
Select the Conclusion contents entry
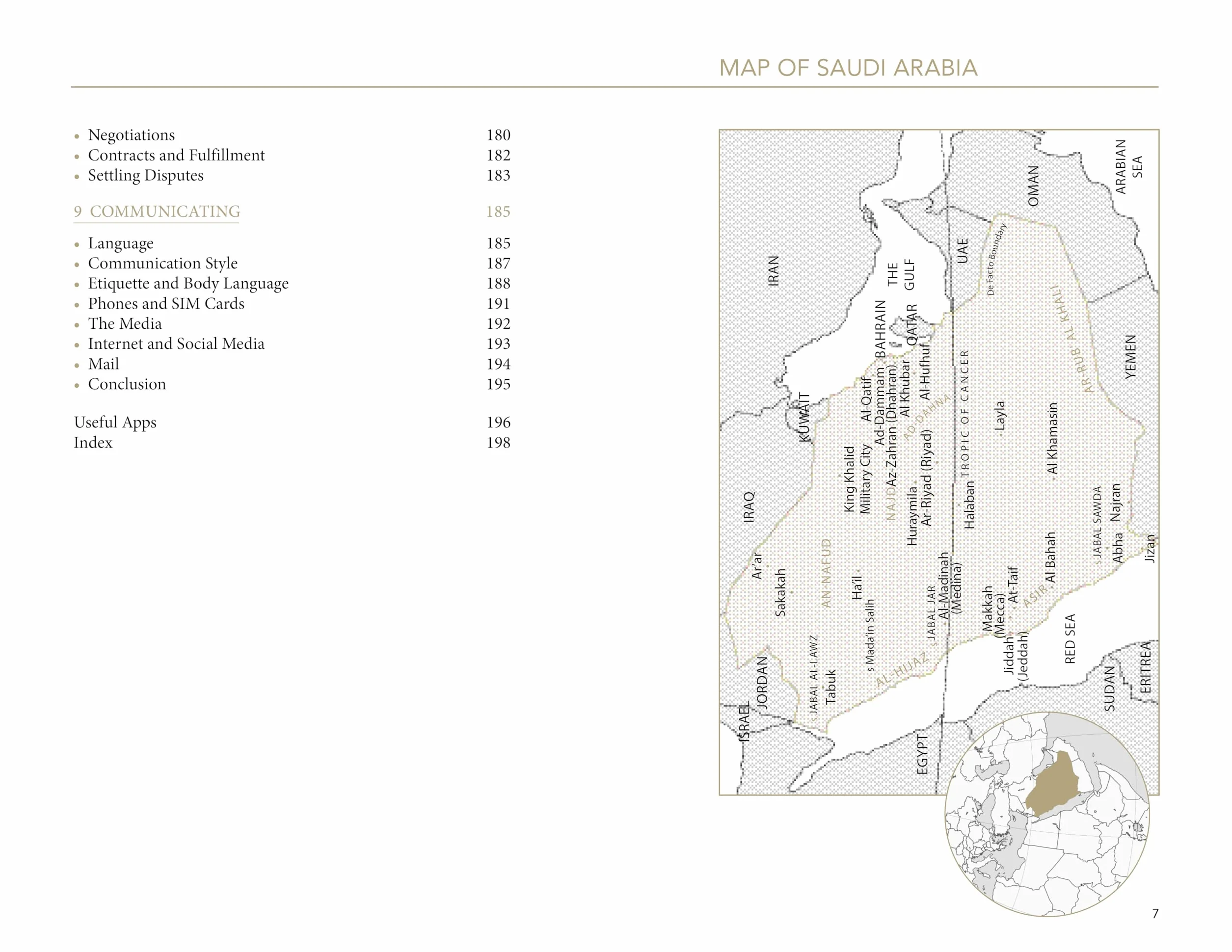(127, 384)
